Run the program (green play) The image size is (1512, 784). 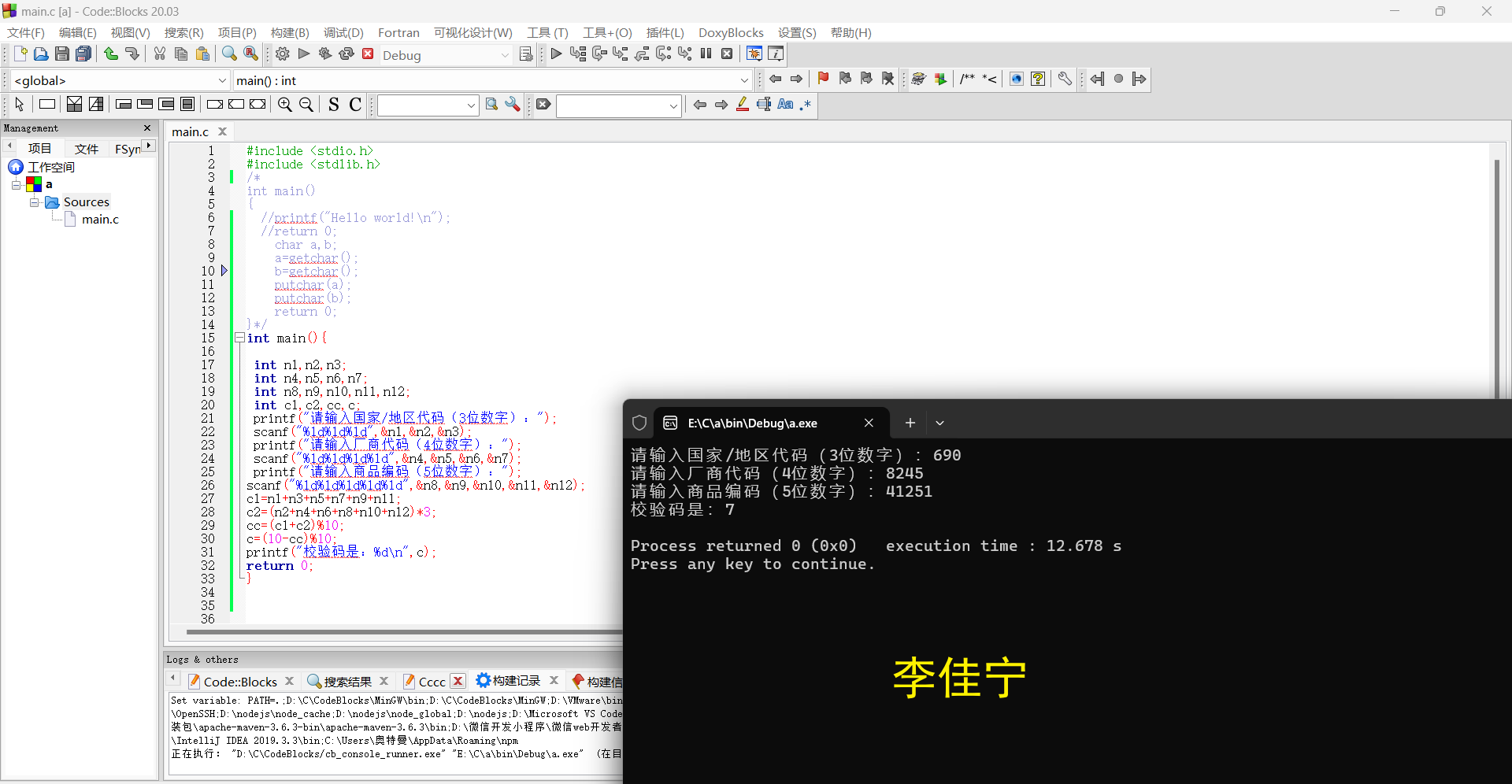(x=304, y=54)
